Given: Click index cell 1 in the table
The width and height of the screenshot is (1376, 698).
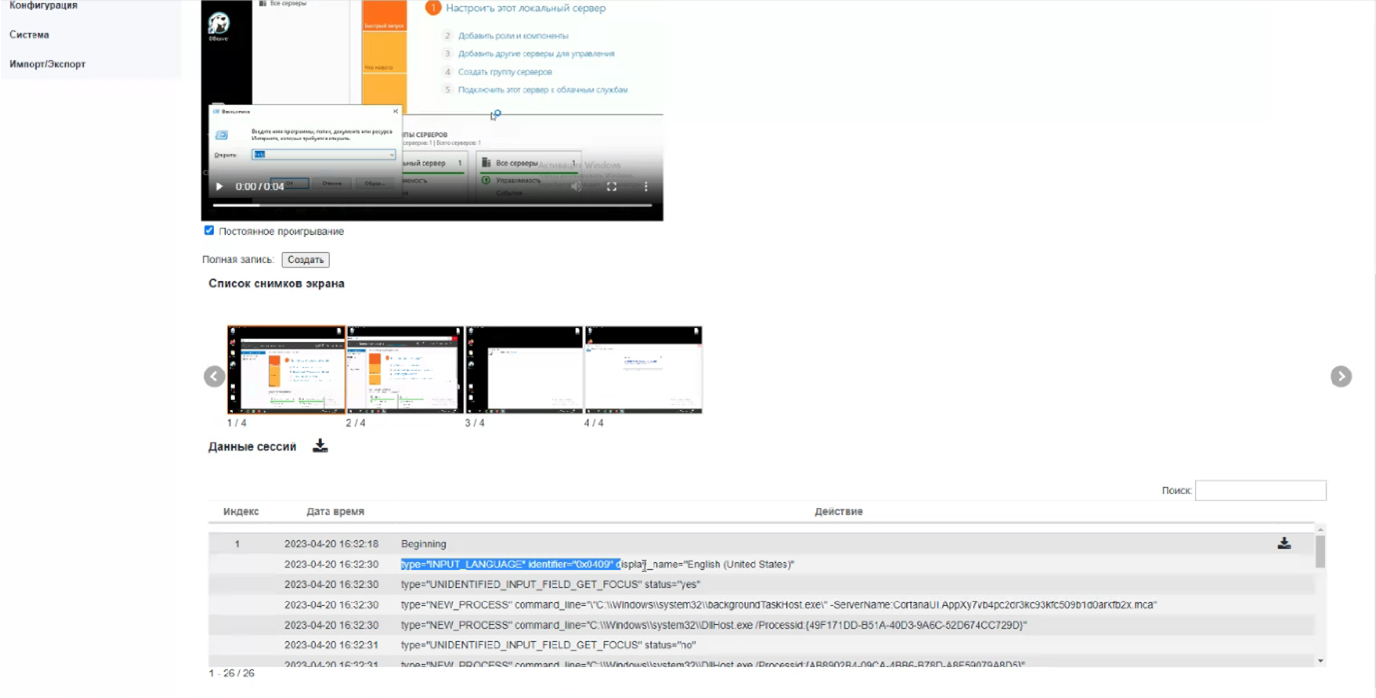Looking at the screenshot, I should pos(237,544).
